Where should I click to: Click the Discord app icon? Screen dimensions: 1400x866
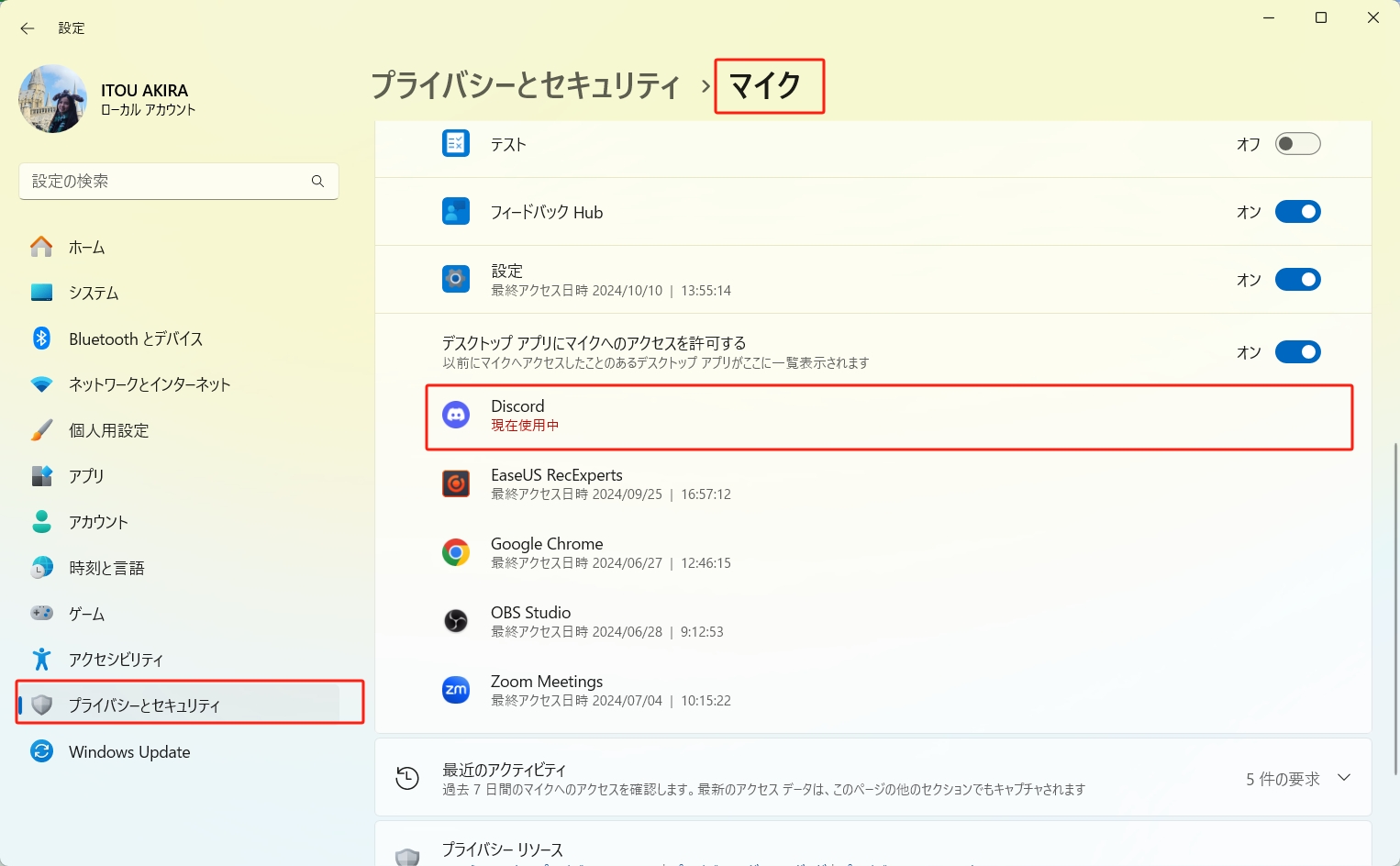(456, 415)
